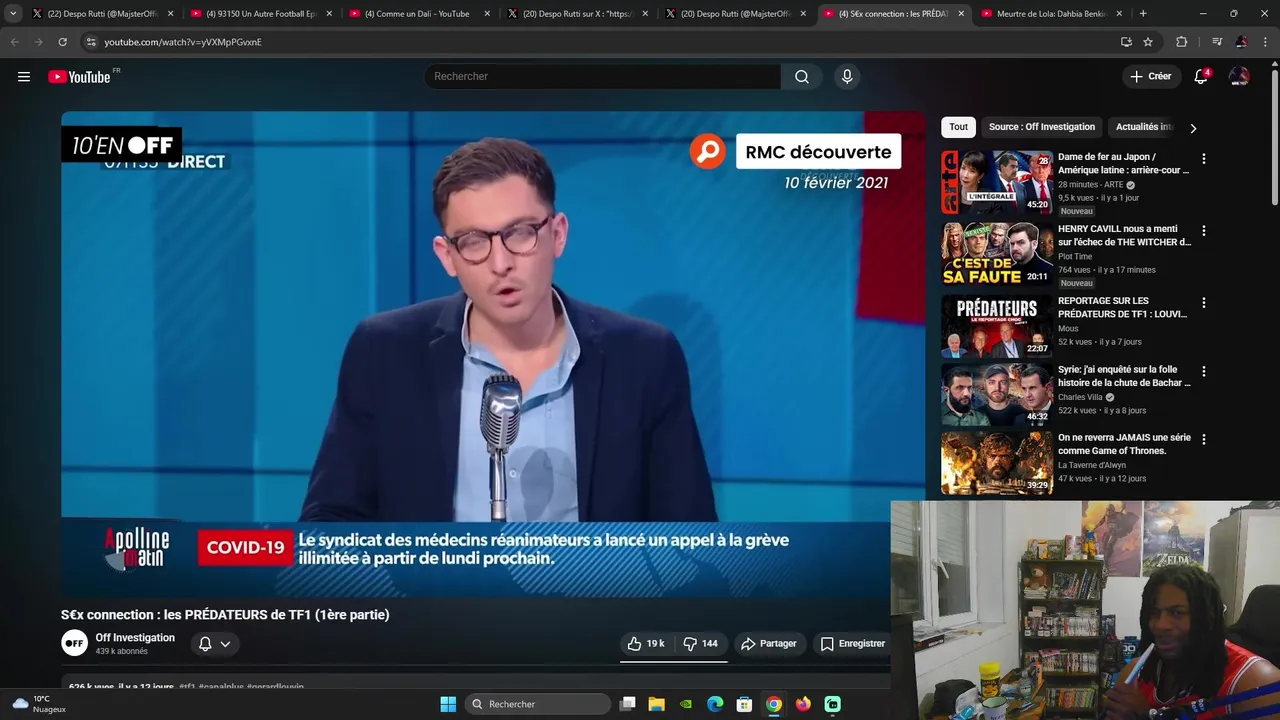Select the Tout filter chip
This screenshot has height=720, width=1280.
[958, 127]
